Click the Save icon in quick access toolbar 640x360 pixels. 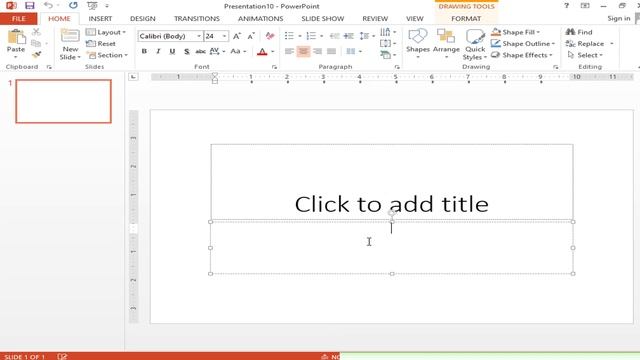29,6
